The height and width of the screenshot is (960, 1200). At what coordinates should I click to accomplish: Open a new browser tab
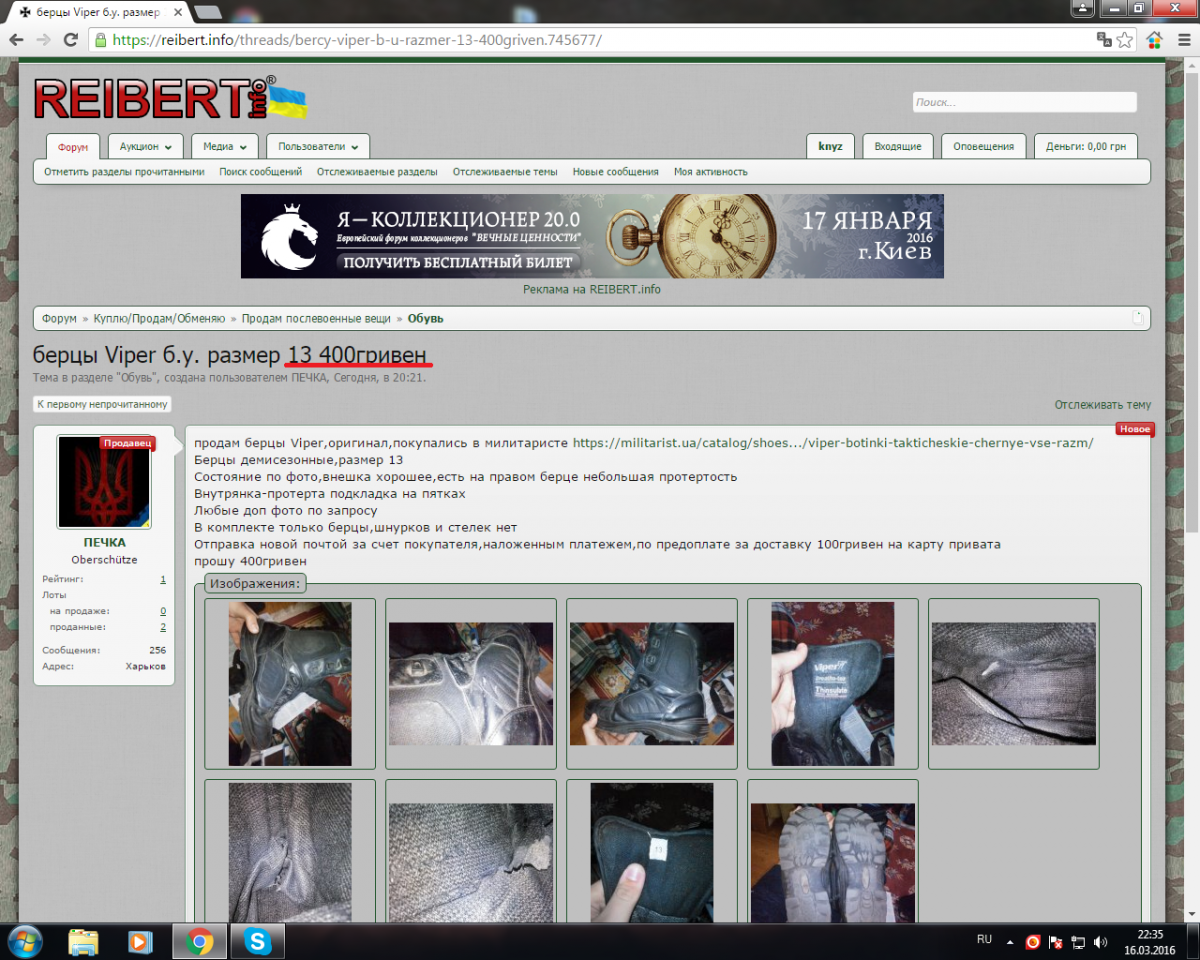[207, 12]
